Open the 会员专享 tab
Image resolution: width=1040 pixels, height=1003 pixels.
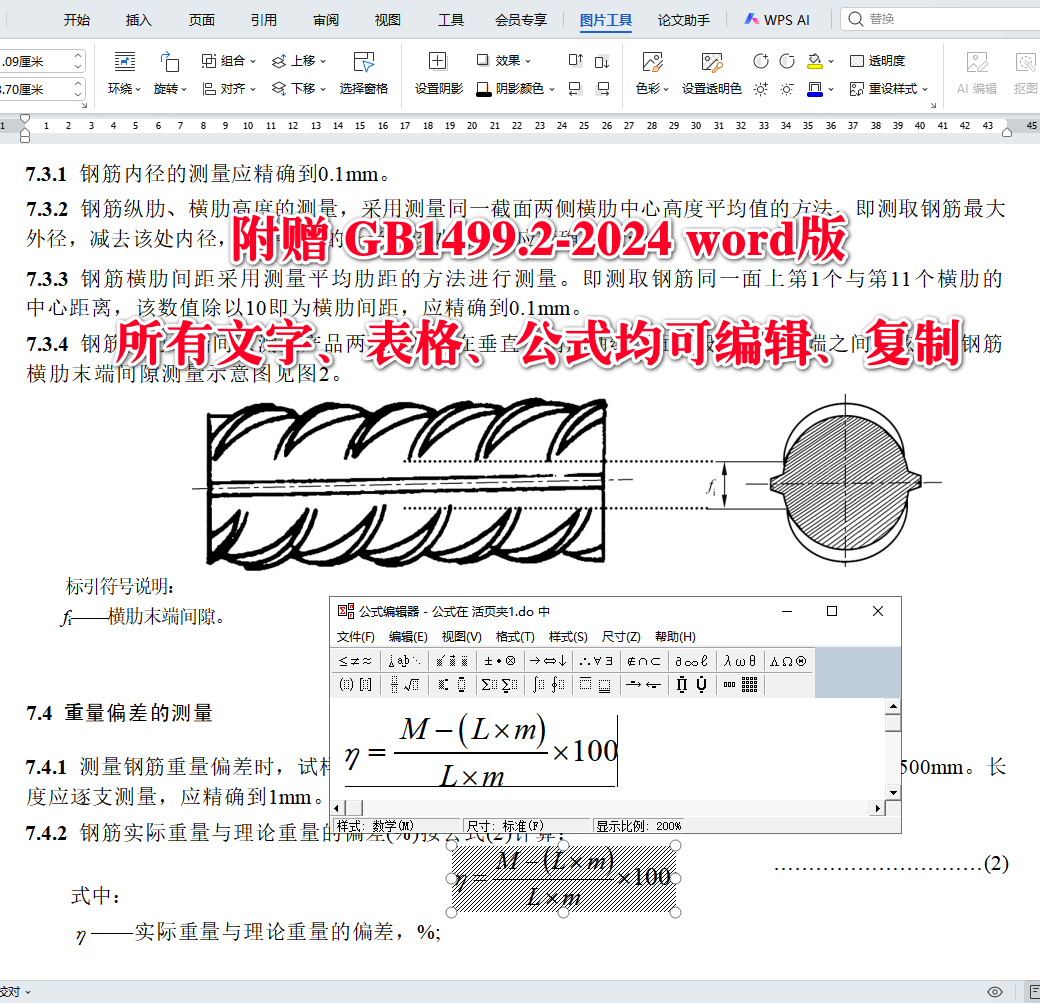point(521,20)
